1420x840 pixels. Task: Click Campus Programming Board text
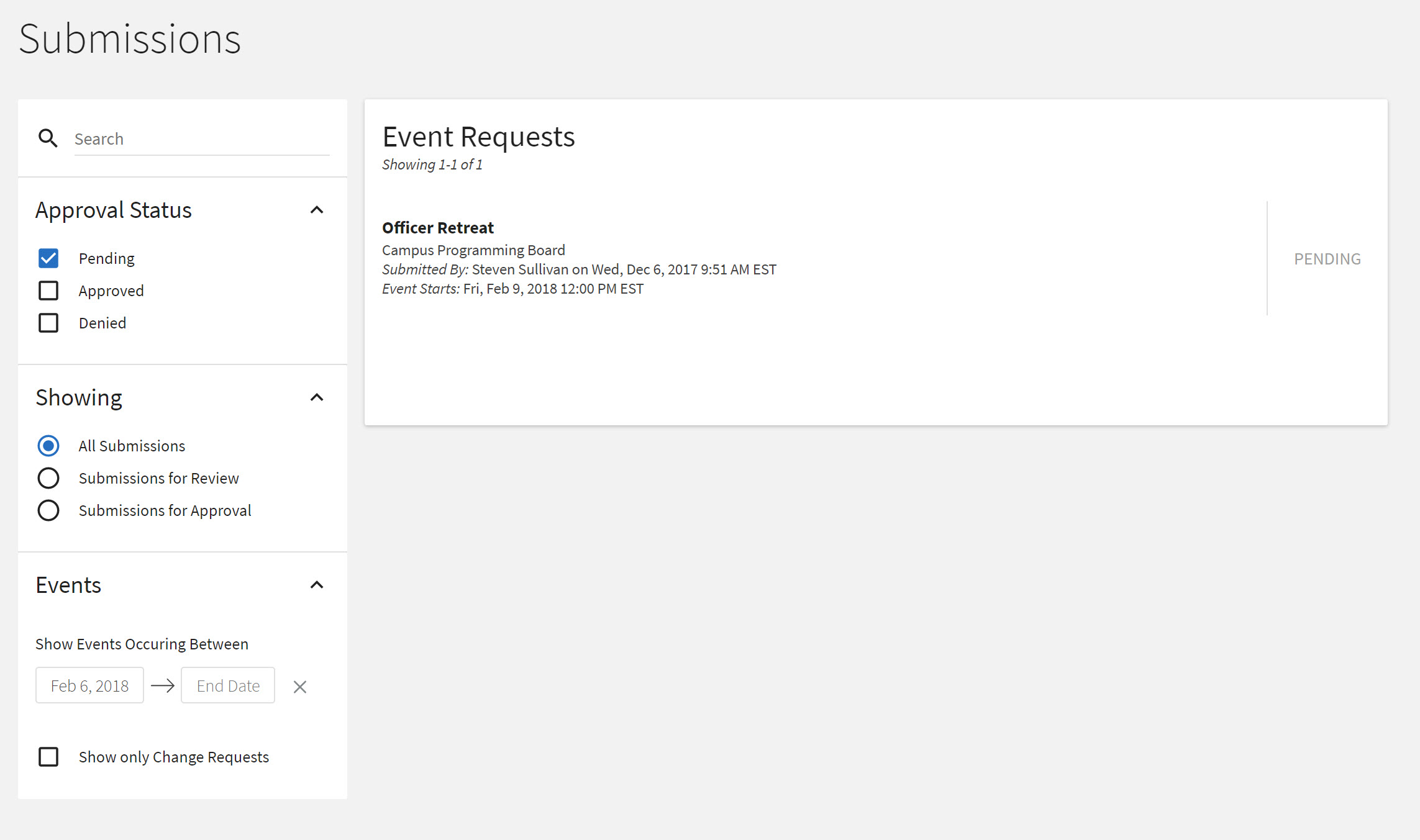[473, 250]
